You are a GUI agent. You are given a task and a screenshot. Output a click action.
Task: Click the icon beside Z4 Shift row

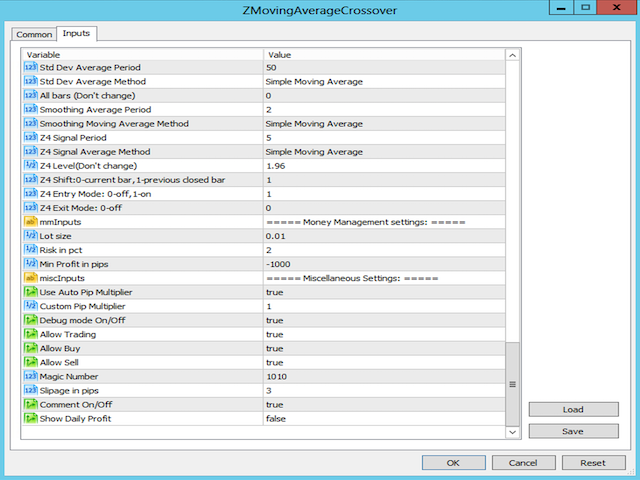coord(31,180)
